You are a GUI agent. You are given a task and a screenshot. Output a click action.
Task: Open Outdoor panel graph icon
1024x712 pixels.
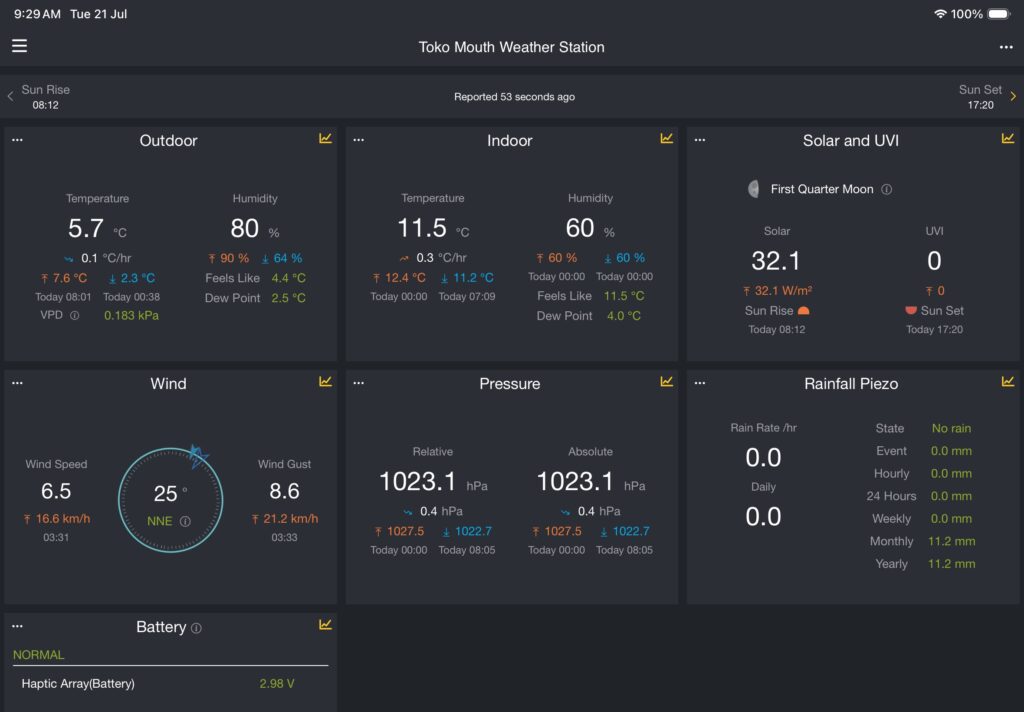325,138
